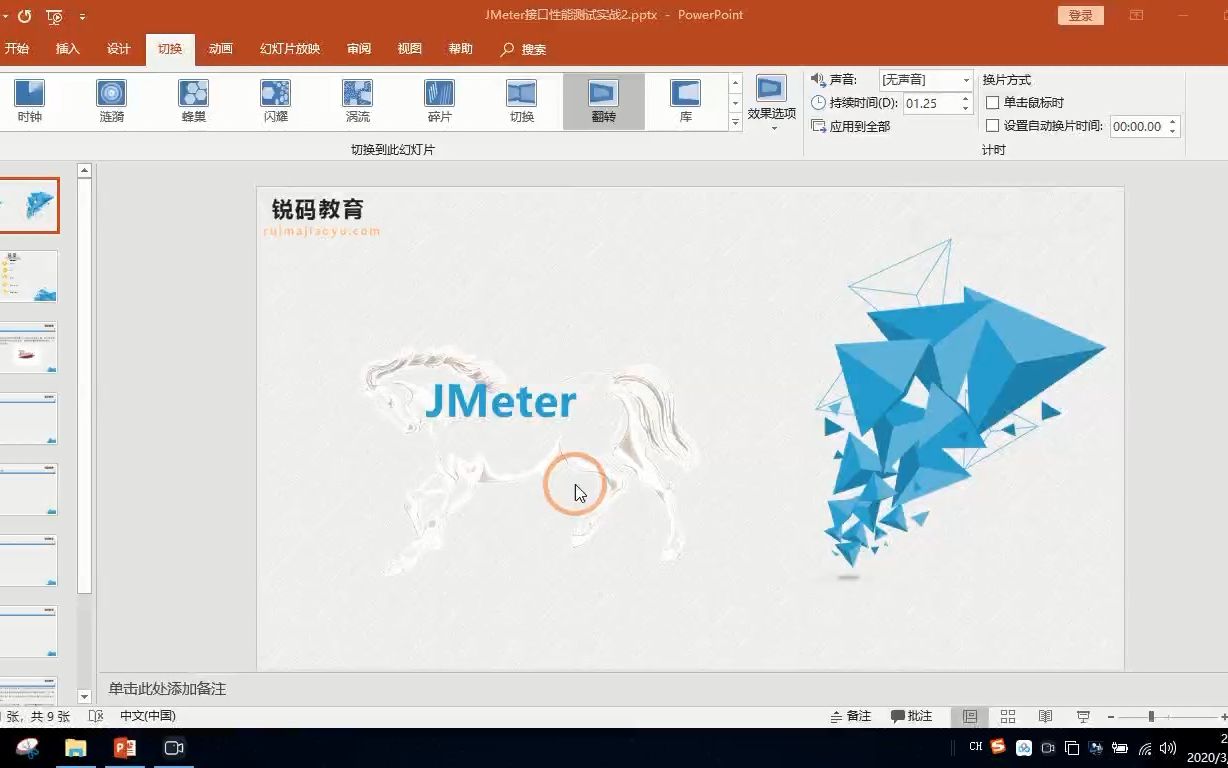Select the second slide thumbnail in the panel
This screenshot has height=768, width=1228.
pos(29,275)
